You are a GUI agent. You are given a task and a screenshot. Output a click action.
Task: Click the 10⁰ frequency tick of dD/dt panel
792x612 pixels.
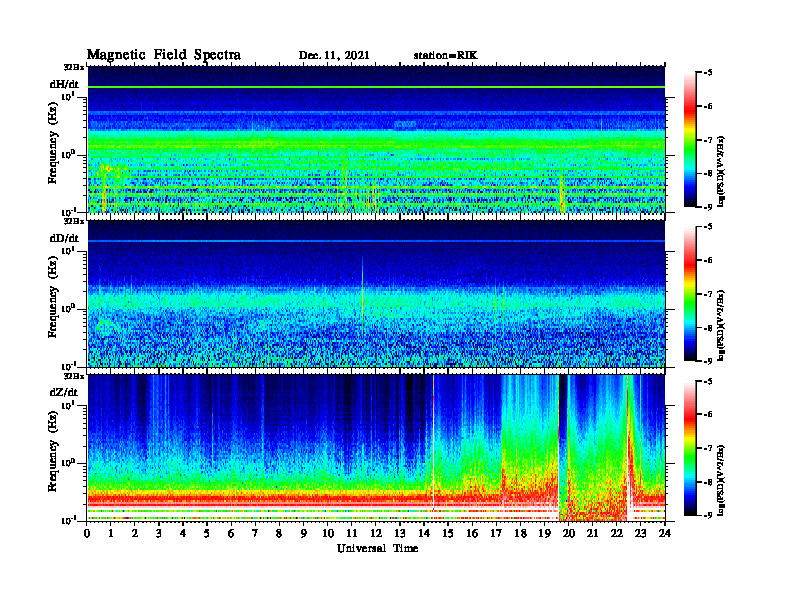click(70, 309)
